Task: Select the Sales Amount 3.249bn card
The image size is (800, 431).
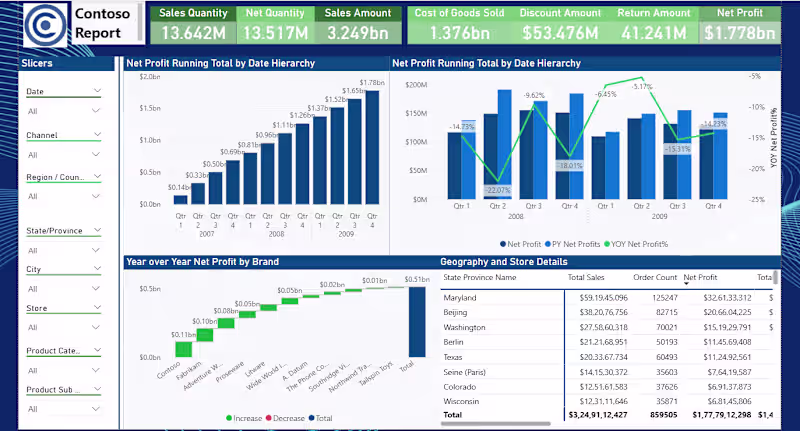Action: coord(358,24)
